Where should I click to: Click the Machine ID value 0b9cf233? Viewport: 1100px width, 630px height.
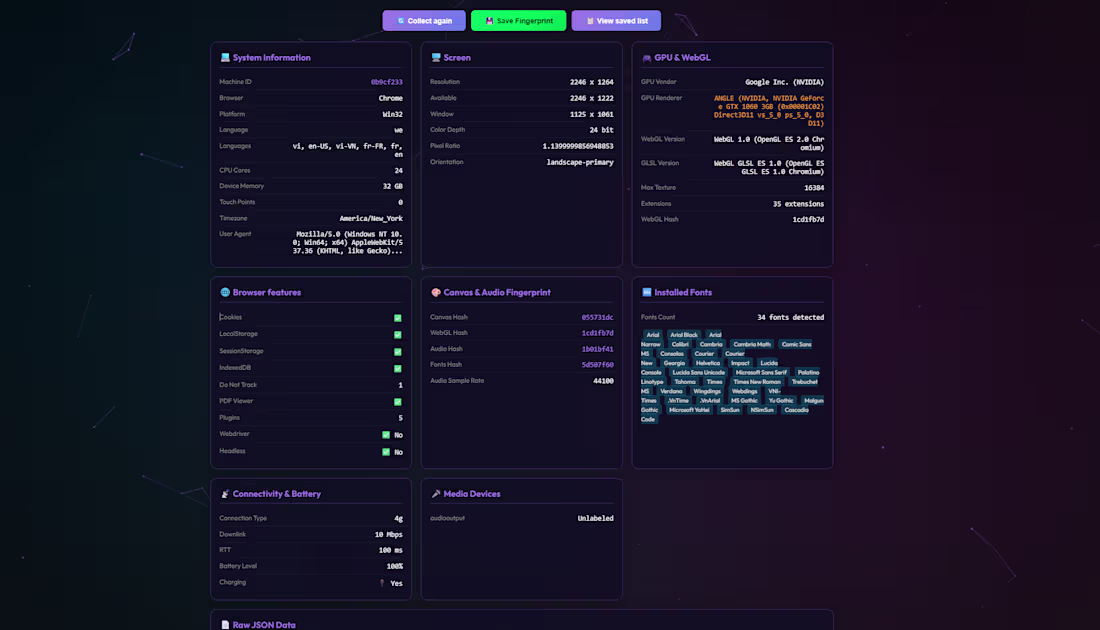[x=387, y=82]
